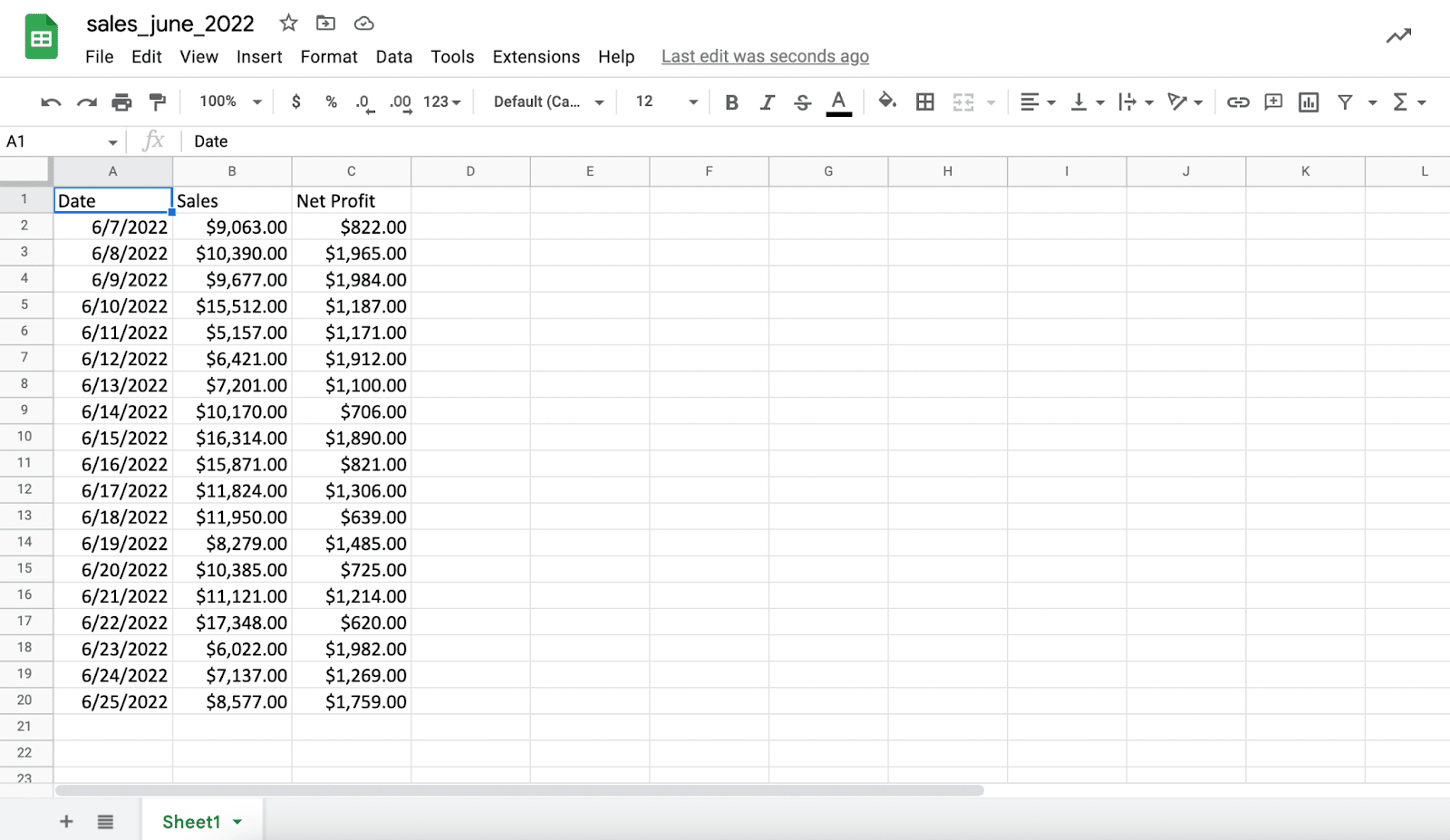This screenshot has width=1450, height=840.
Task: Open the 100% zoom dropdown
Action: pyautogui.click(x=230, y=101)
